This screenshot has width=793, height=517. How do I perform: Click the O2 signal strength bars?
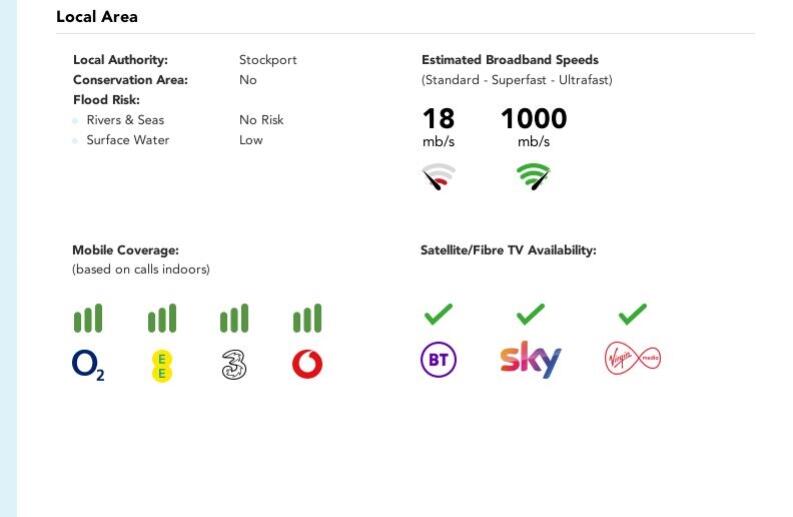(88, 319)
